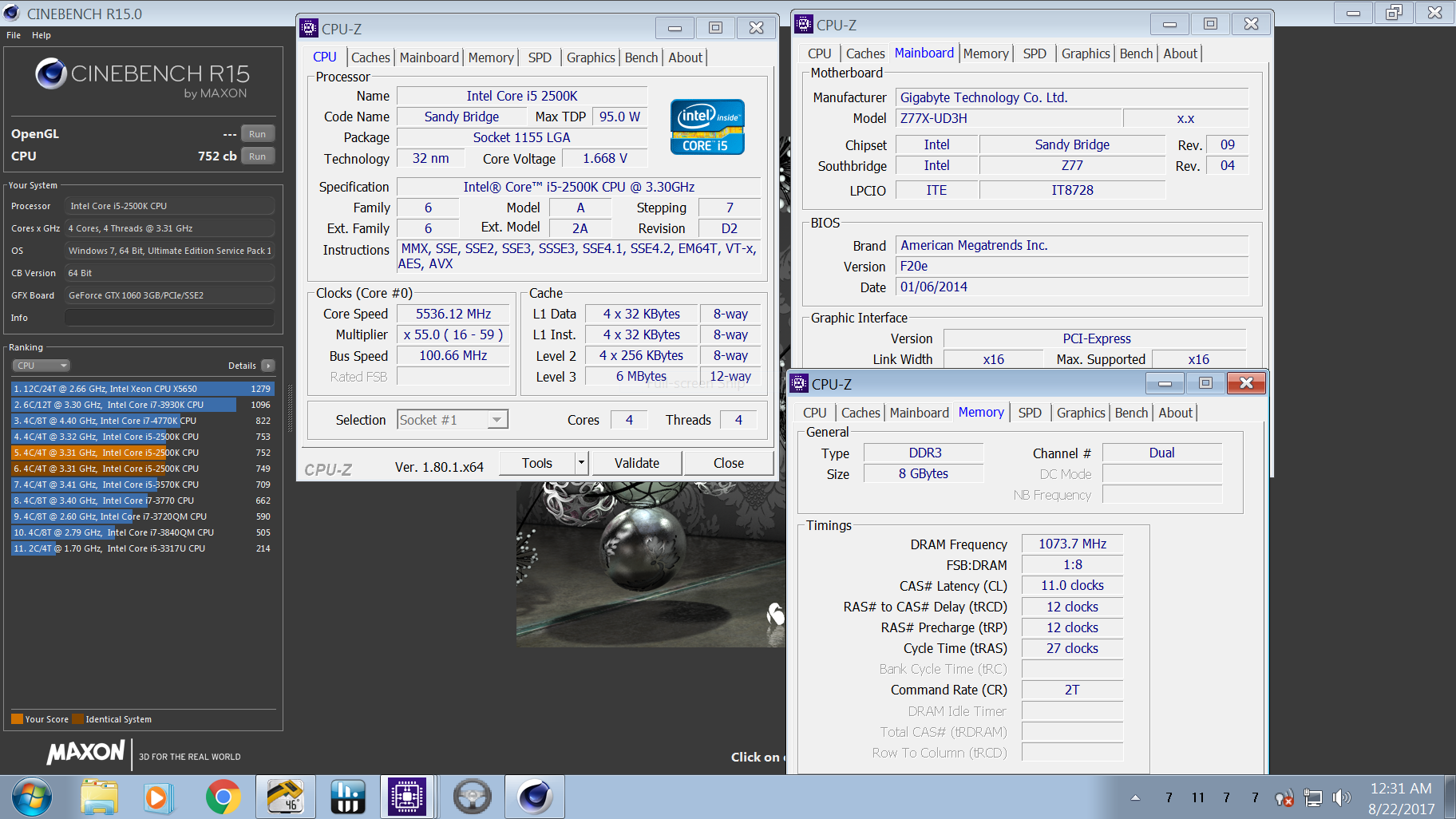Click the DRAM Frequency 1073.7 MHz value
This screenshot has width=1456, height=819.
[x=1072, y=544]
